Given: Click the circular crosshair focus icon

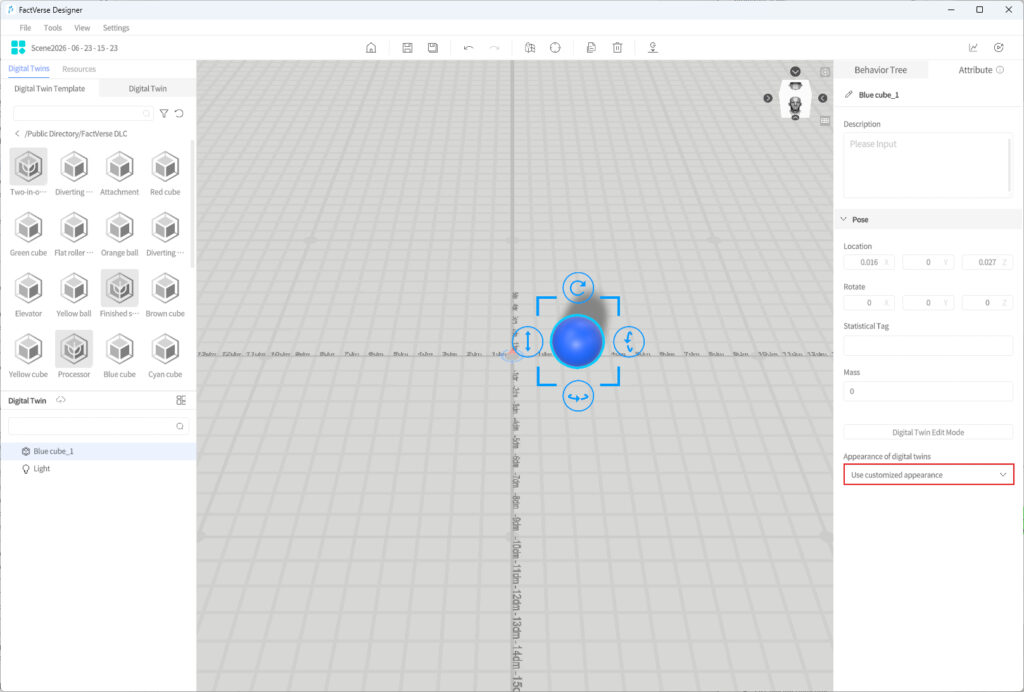Looking at the screenshot, I should (x=555, y=48).
